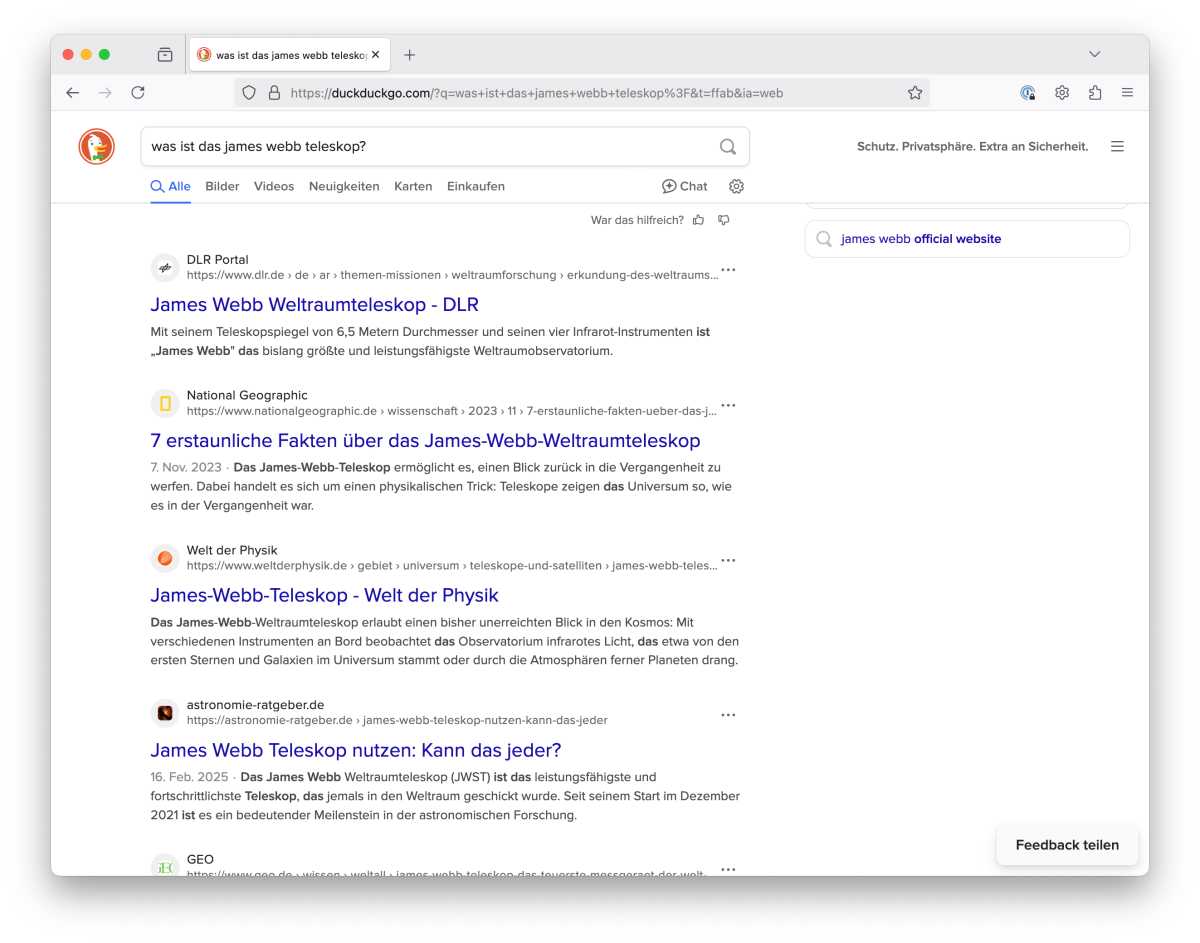Image resolution: width=1200 pixels, height=943 pixels.
Task: Open search settings gear icon
Action: [x=736, y=186]
